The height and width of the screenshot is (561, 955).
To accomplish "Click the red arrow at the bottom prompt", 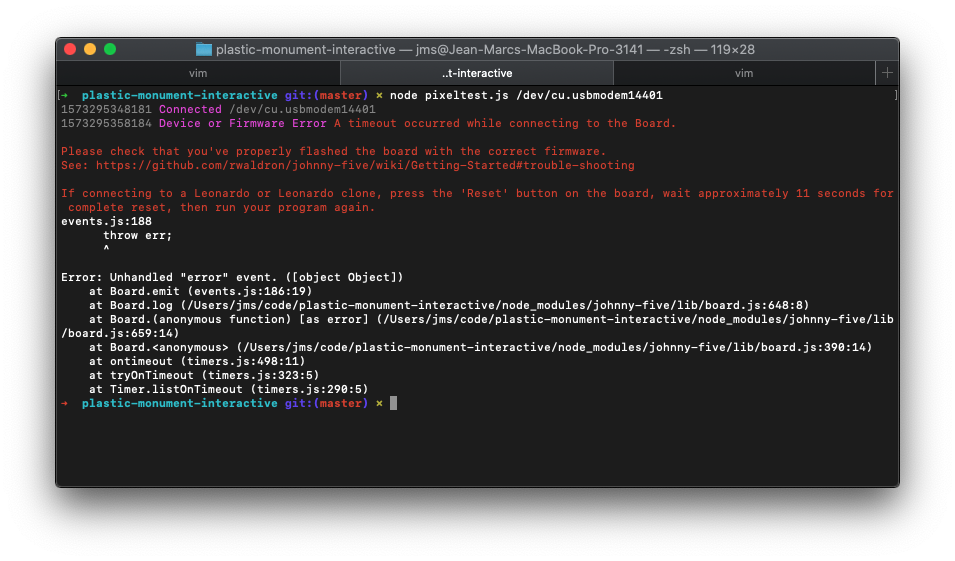I will (65, 403).
